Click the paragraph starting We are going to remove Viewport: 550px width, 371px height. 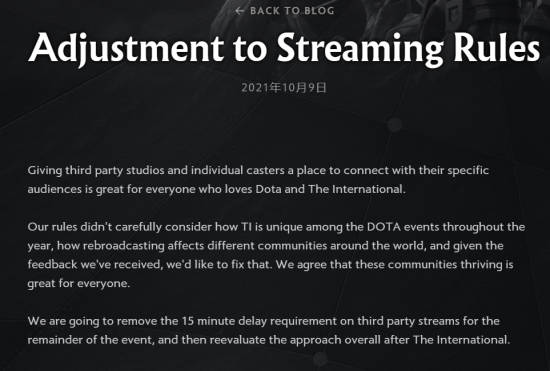tap(269, 330)
